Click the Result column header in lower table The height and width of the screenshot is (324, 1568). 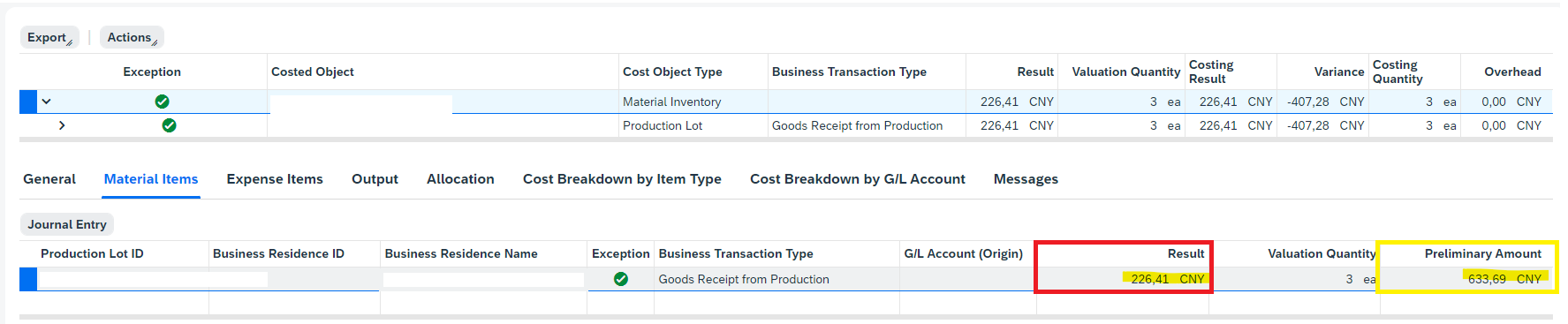[x=1185, y=253]
